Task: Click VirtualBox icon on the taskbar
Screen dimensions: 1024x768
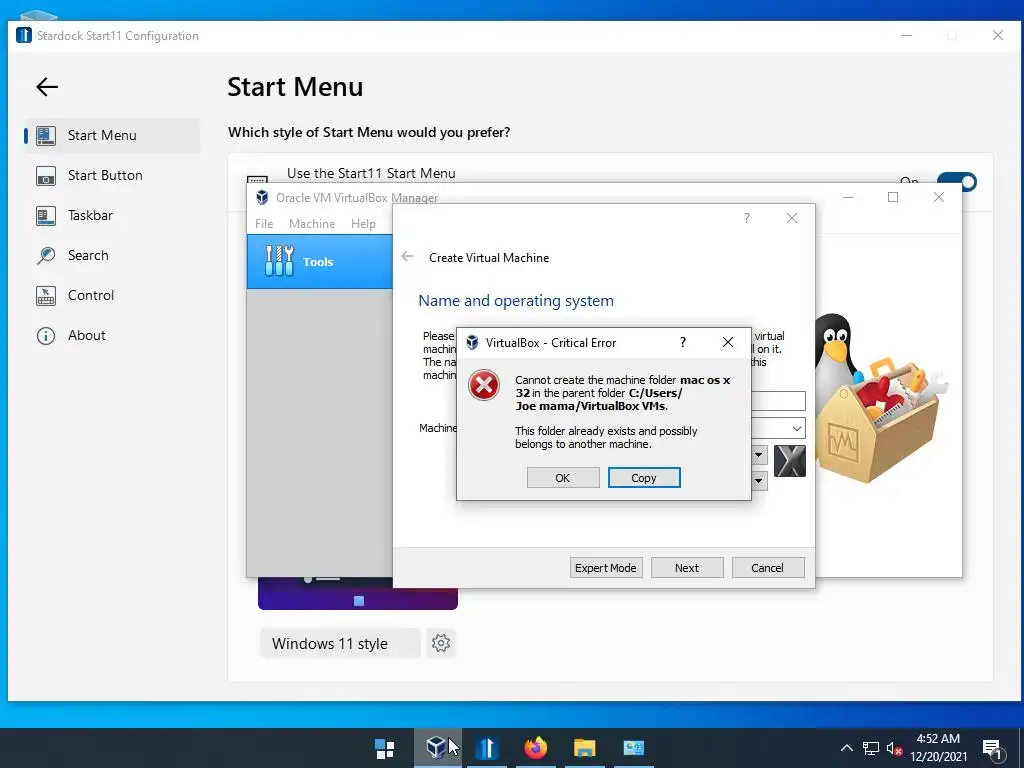Action: tap(436, 748)
